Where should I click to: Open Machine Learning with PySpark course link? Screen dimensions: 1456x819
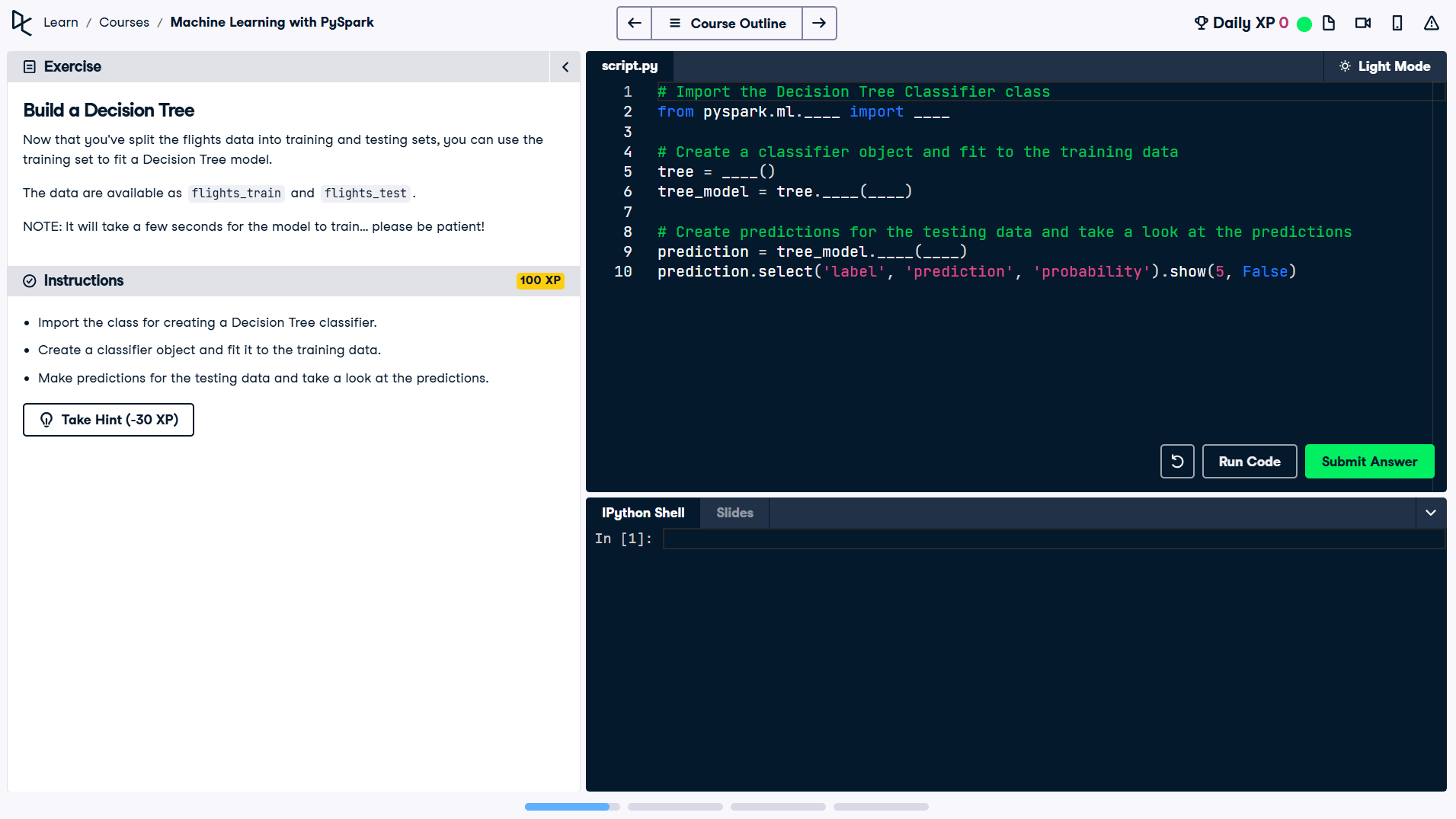point(272,23)
